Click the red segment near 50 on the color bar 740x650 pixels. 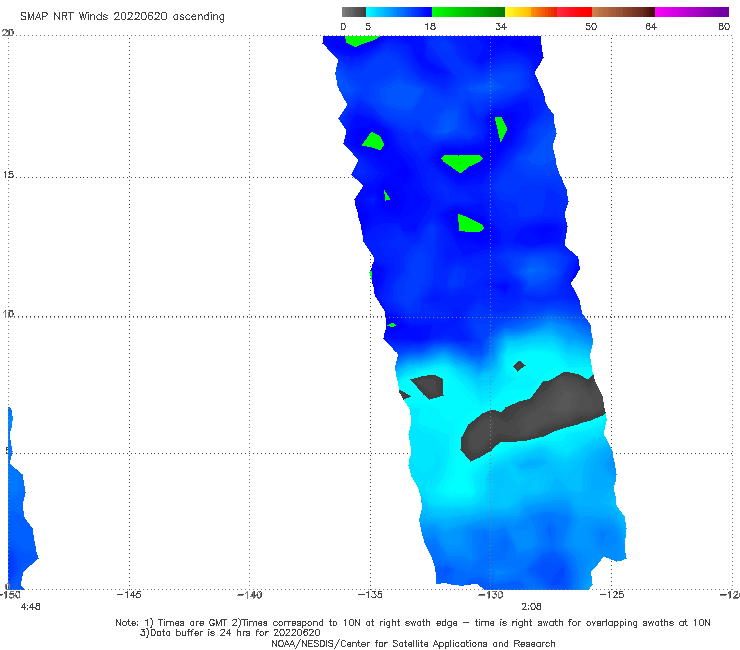(x=574, y=12)
